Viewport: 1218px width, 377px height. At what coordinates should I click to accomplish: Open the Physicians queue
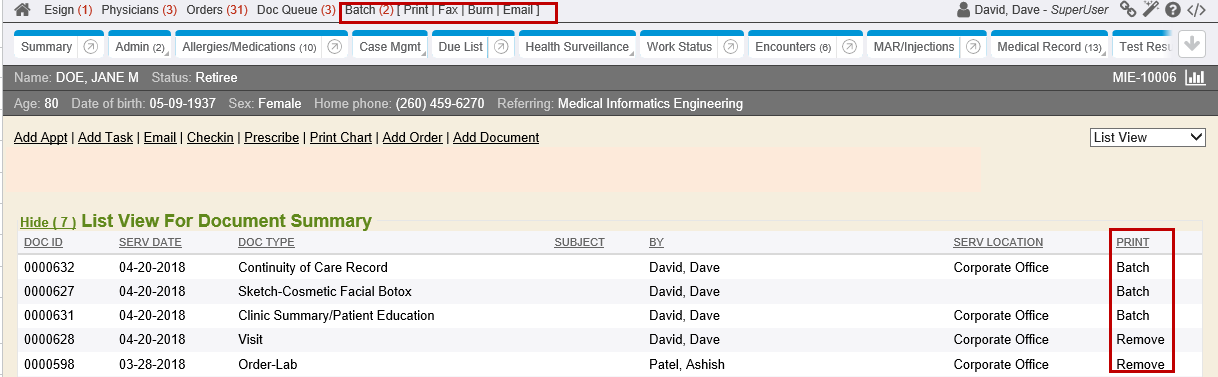tap(140, 10)
